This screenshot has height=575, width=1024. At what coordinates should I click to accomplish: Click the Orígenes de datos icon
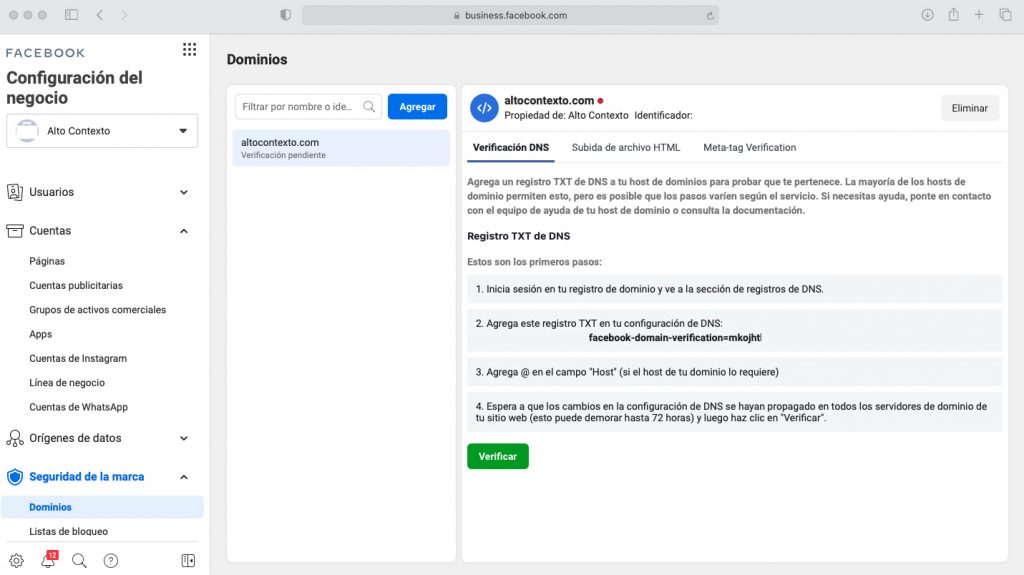(14, 438)
